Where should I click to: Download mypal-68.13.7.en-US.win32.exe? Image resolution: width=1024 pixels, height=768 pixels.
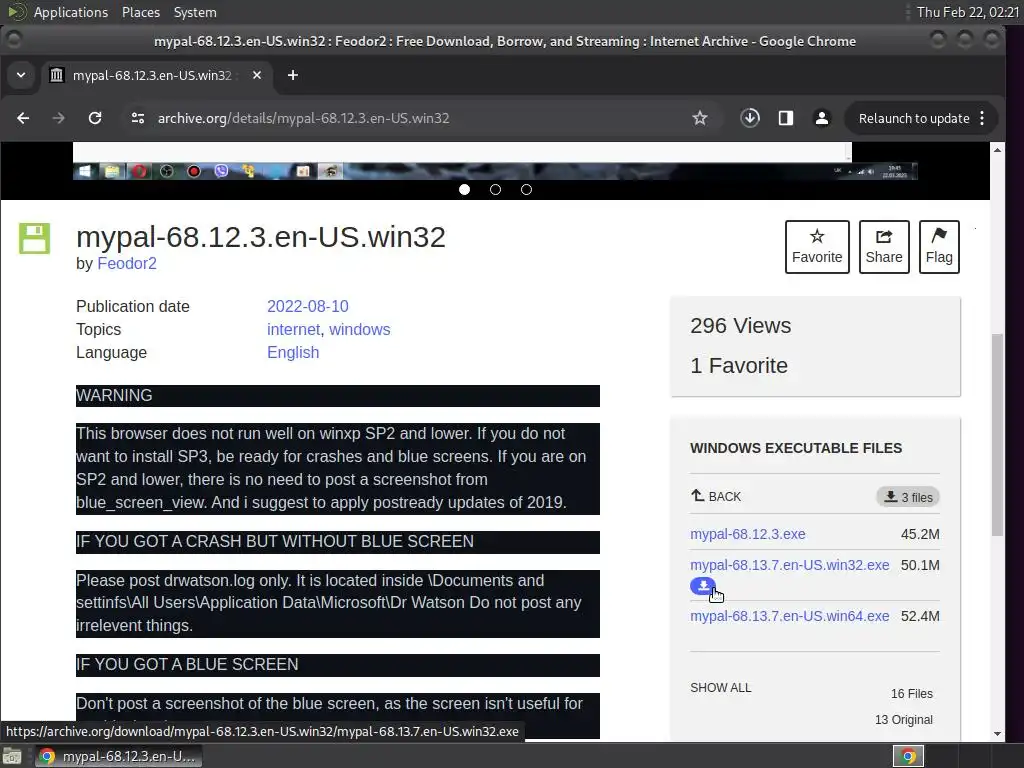point(790,565)
